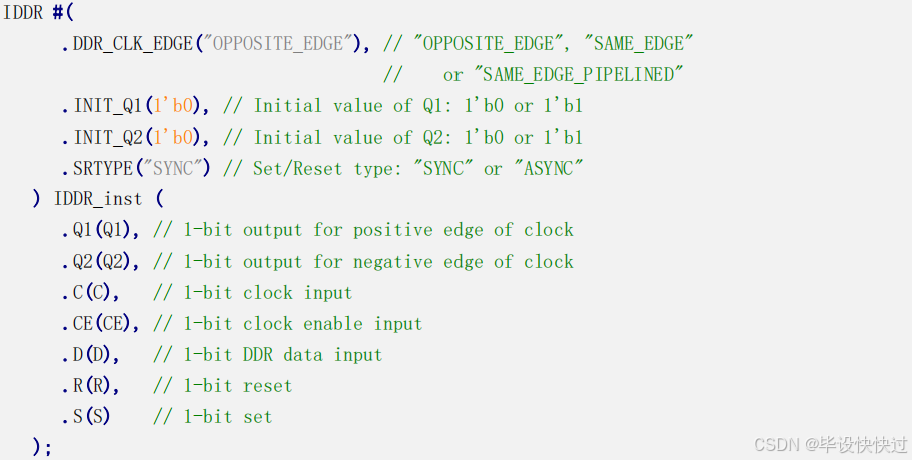The height and width of the screenshot is (460, 912).
Task: Select the INIT_Q1 parameter
Action: tap(107, 106)
